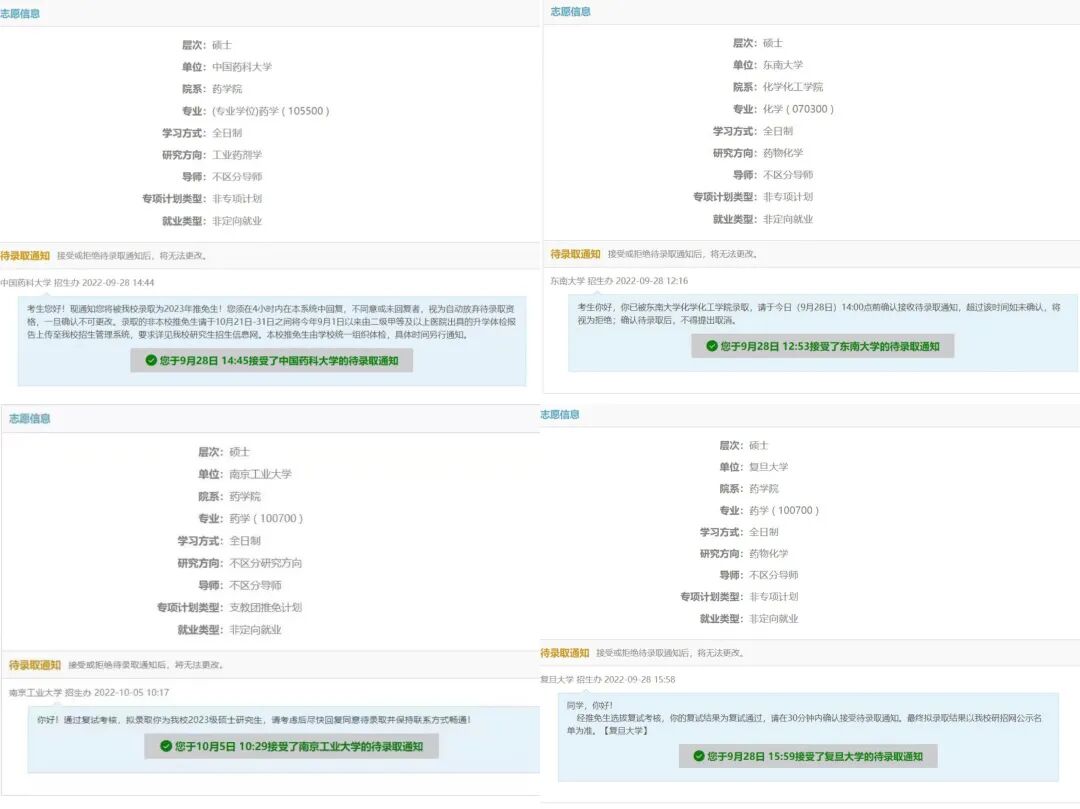Click the 东南大学 acceptance confirmation button
This screenshot has width=1080, height=809.
[x=822, y=346]
